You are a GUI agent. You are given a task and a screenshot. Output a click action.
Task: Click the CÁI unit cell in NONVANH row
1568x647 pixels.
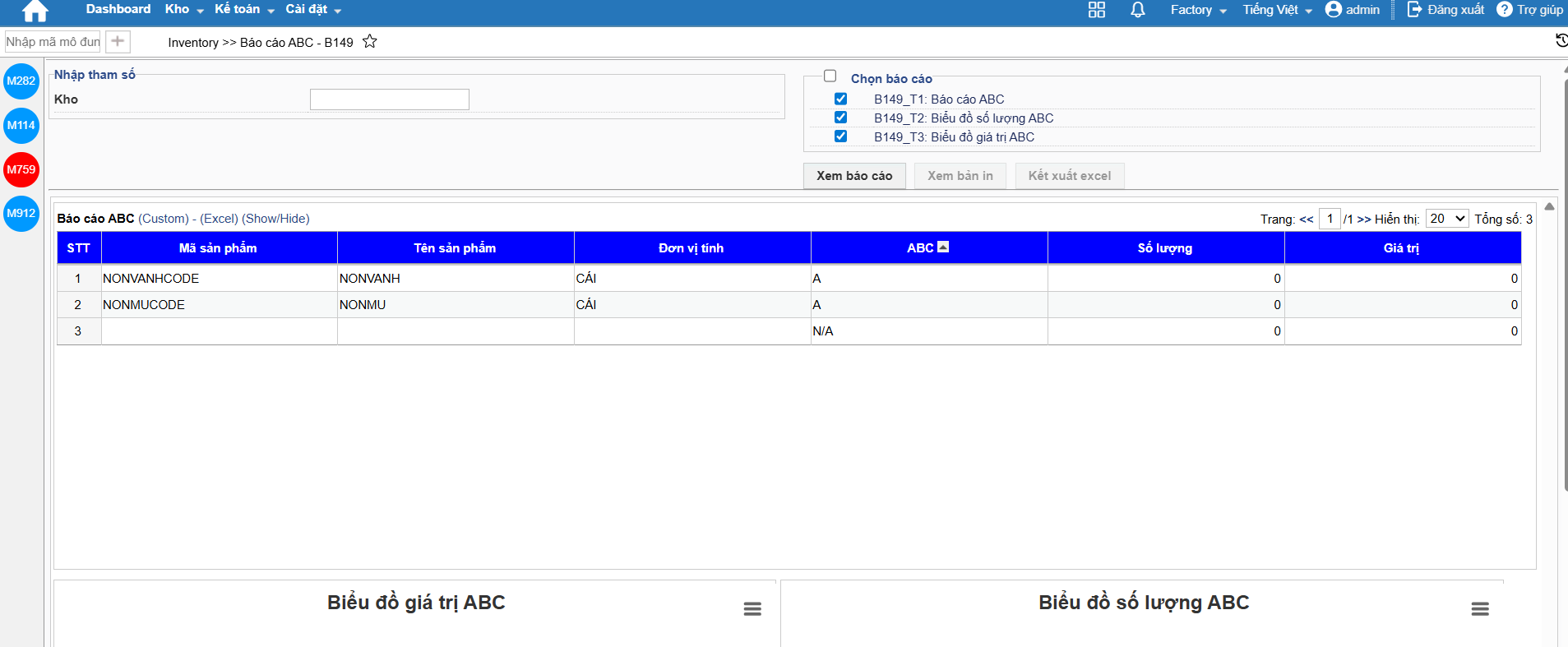click(x=692, y=279)
